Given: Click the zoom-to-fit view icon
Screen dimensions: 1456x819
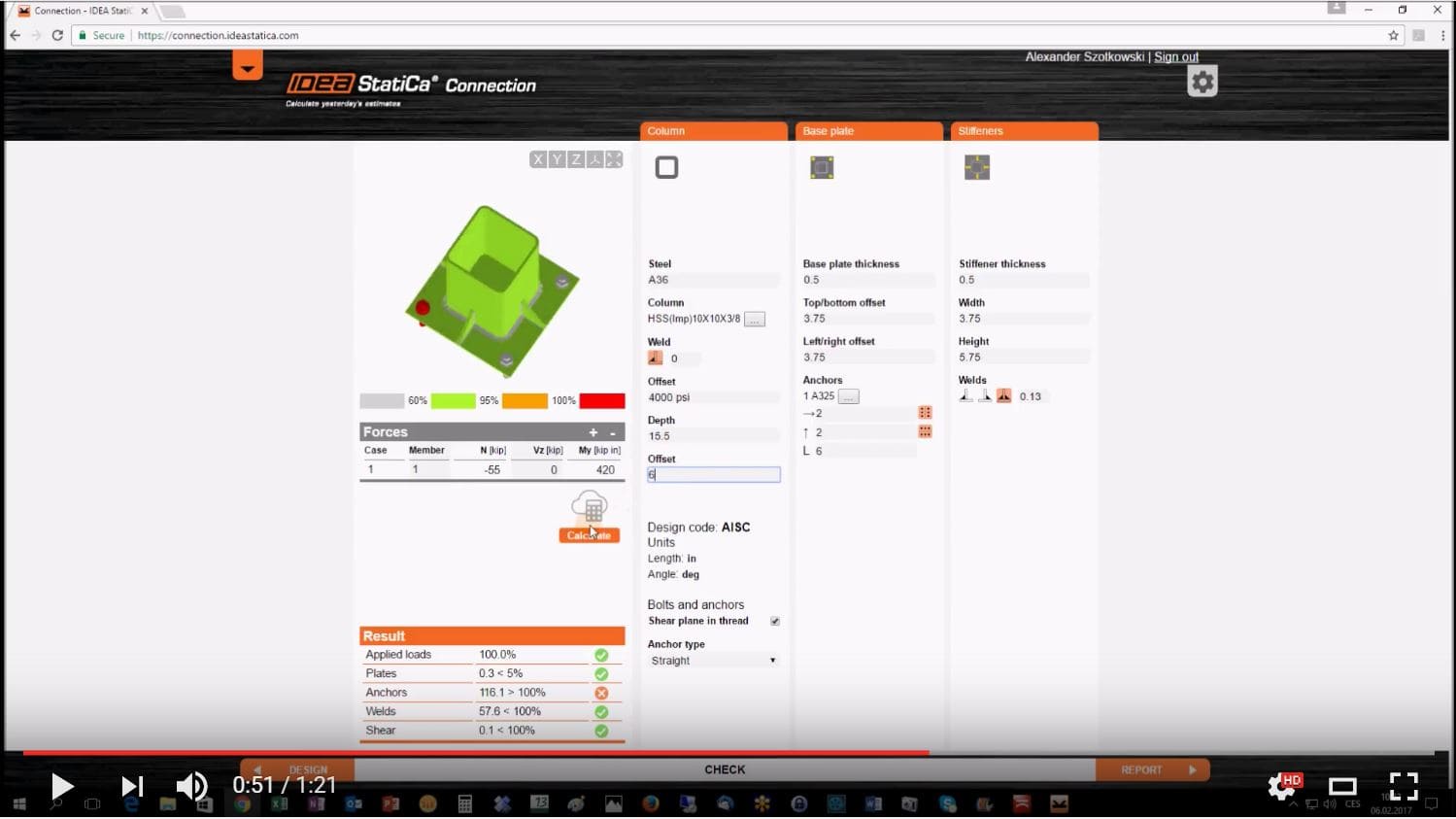Looking at the screenshot, I should coord(614,159).
